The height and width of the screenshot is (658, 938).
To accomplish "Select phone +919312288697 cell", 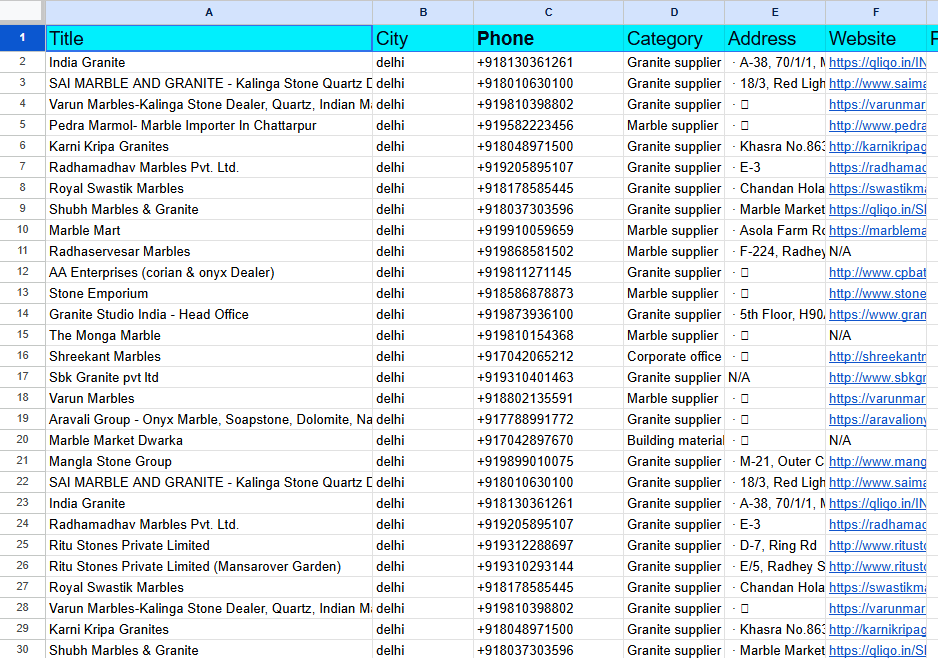I will [x=549, y=545].
